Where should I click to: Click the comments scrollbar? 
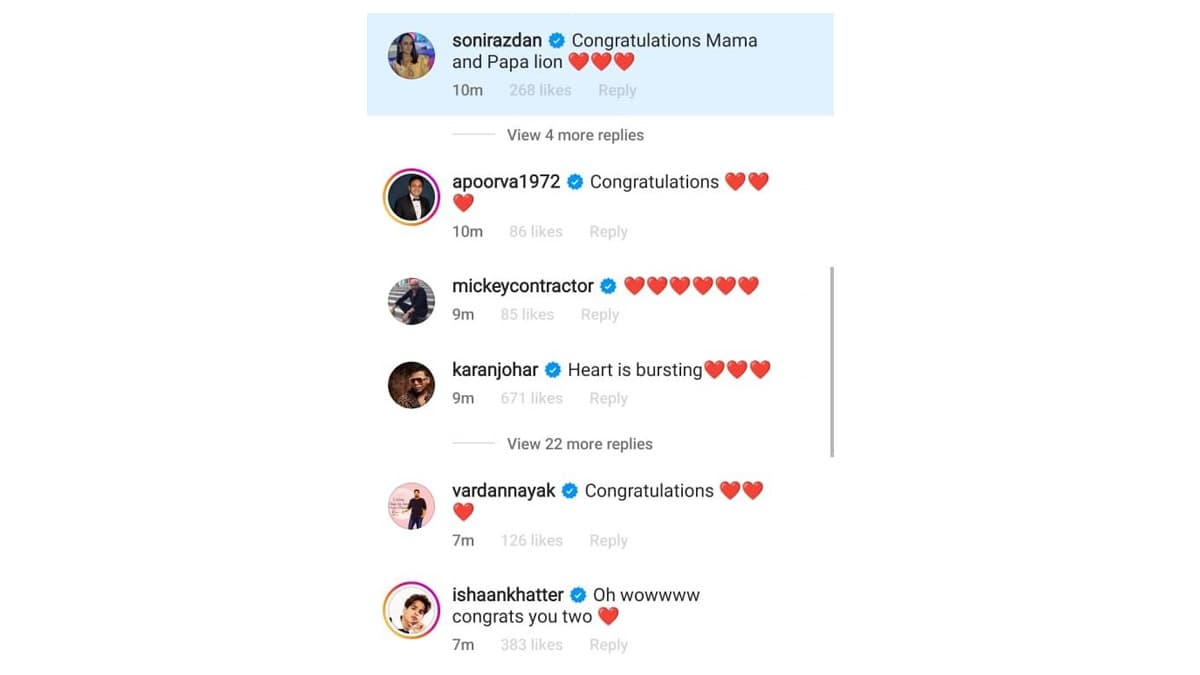click(832, 362)
